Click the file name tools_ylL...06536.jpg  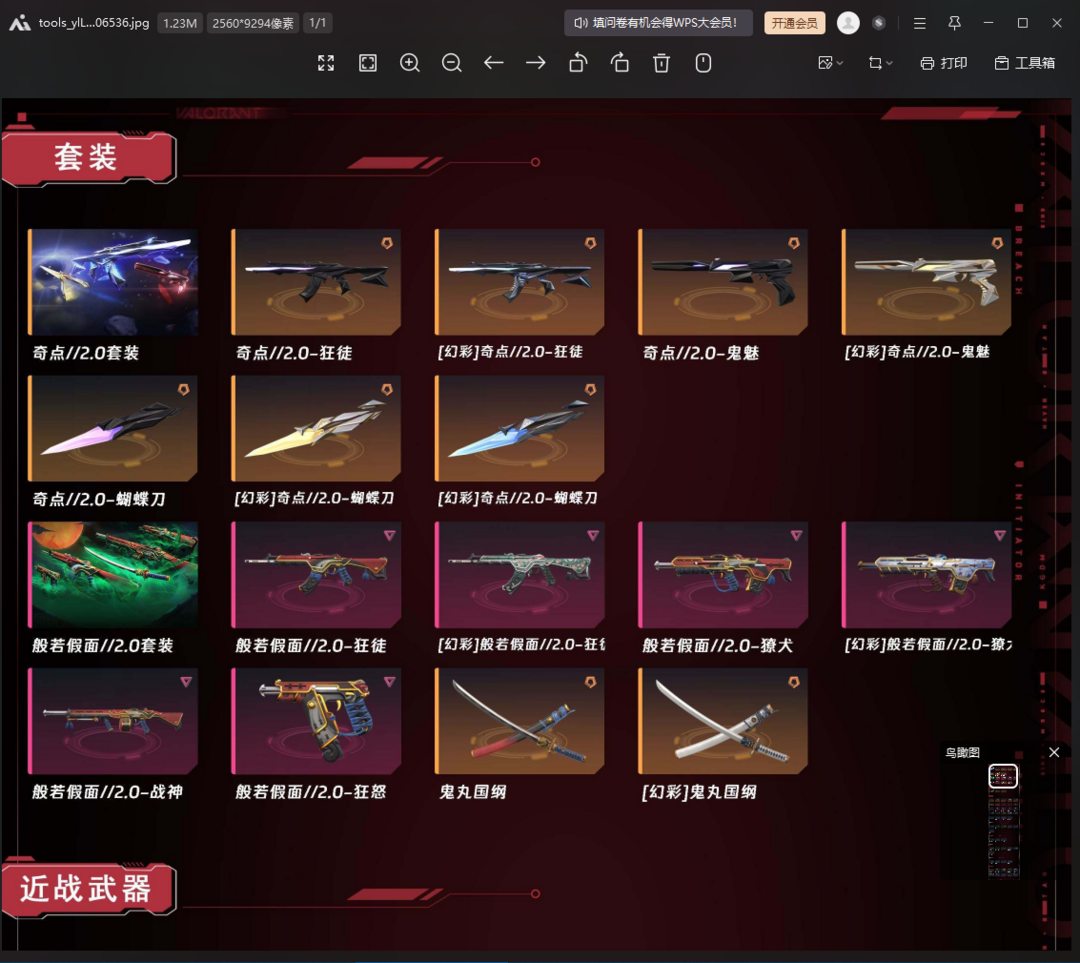(x=94, y=23)
